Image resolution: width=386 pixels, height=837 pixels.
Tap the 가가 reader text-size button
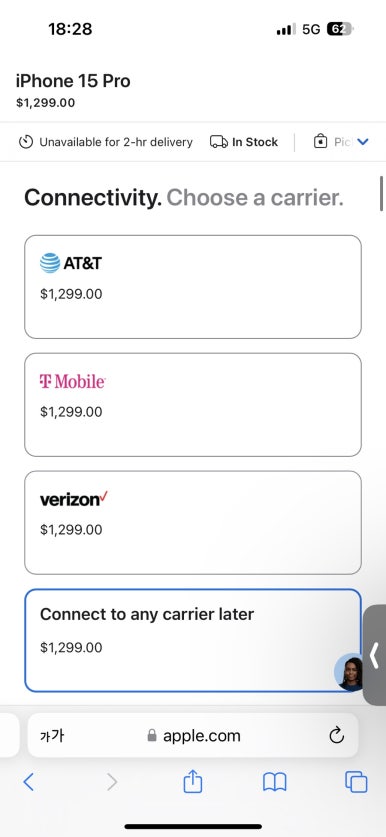coord(52,736)
